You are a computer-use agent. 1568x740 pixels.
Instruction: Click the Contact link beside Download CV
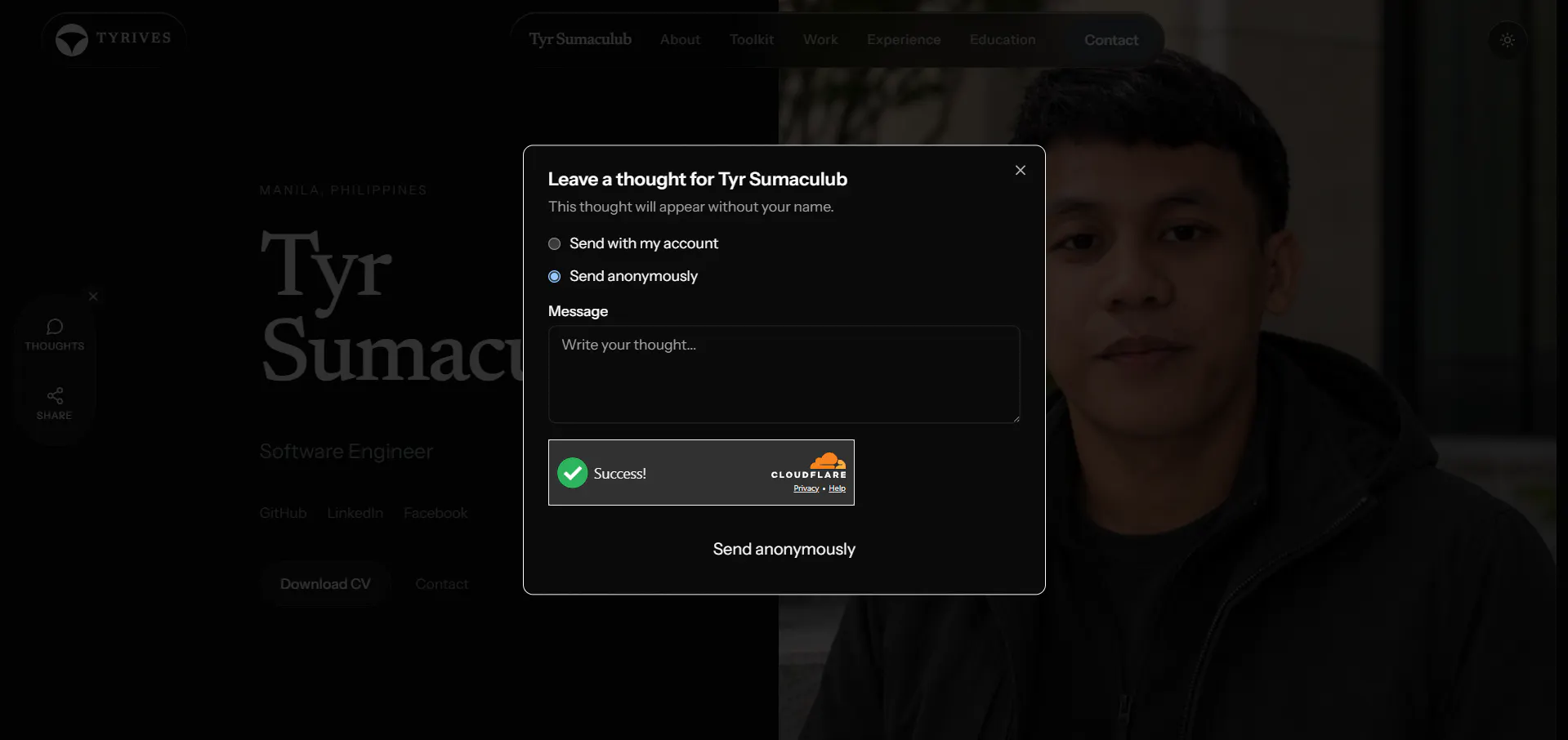(x=442, y=584)
